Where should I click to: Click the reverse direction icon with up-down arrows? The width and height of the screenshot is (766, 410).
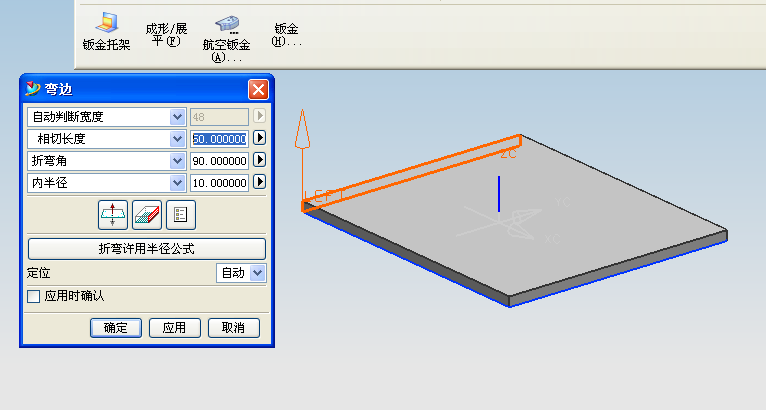tap(113, 215)
